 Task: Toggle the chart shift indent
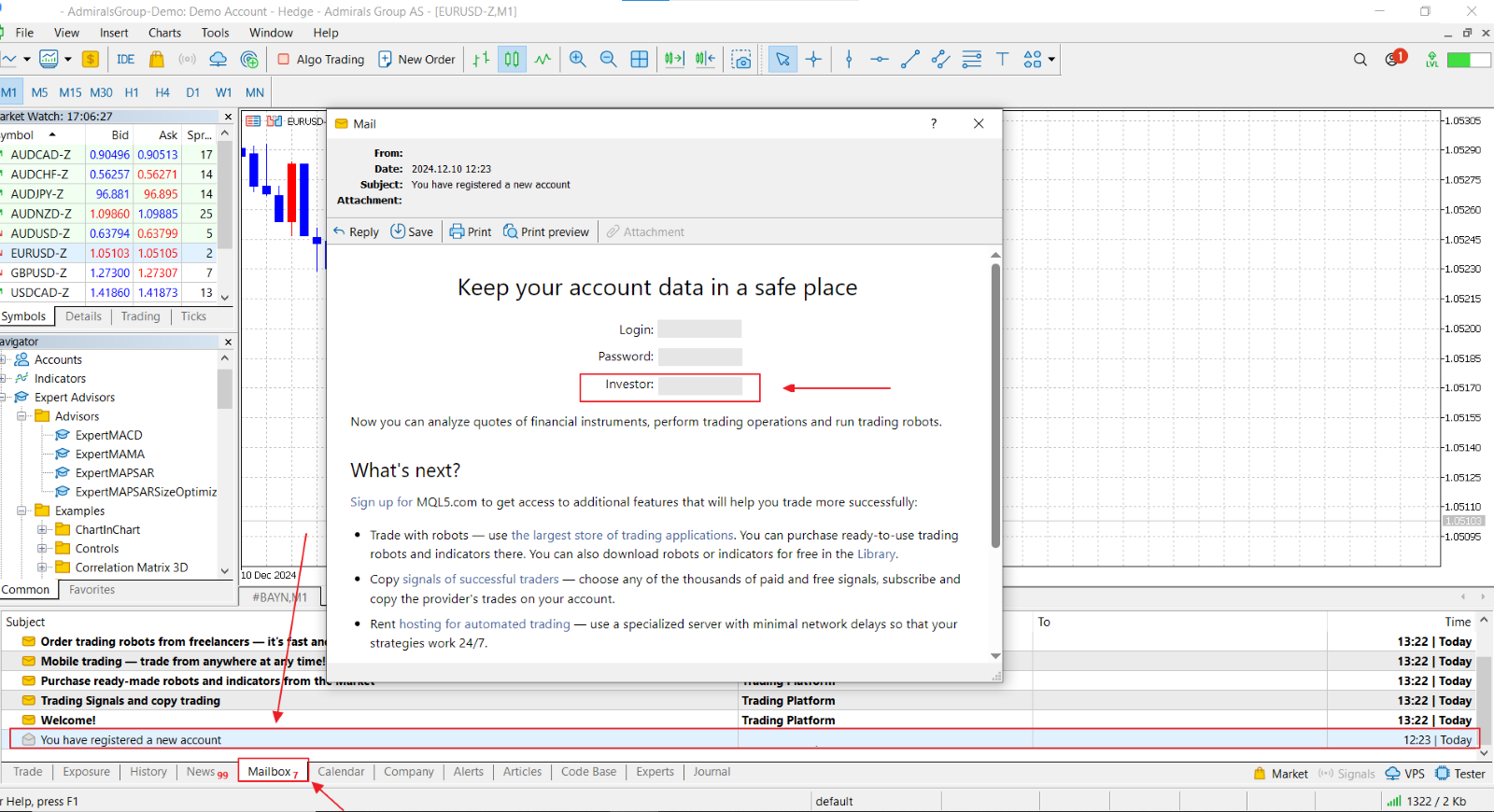(x=705, y=60)
